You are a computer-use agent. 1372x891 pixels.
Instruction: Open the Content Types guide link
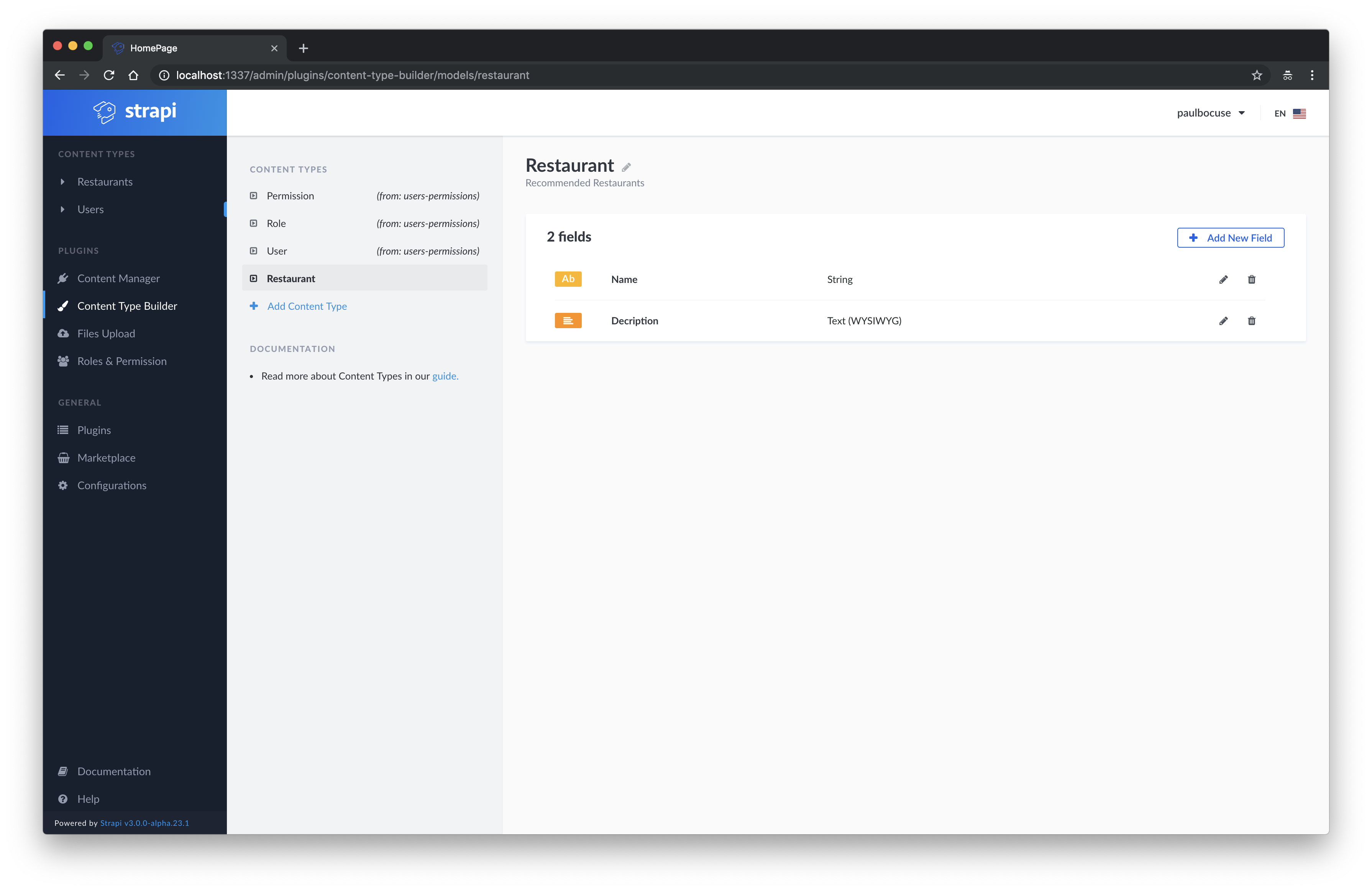coord(445,375)
